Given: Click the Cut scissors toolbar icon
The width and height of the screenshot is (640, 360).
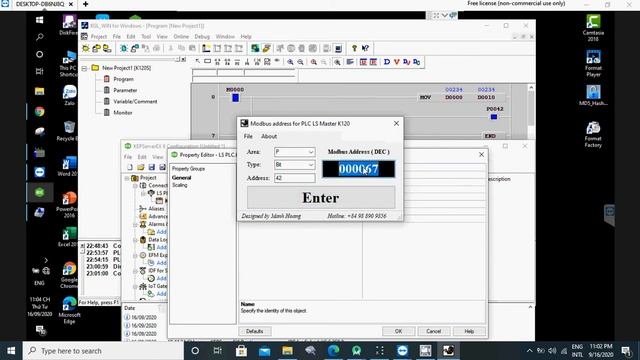Looking at the screenshot, I should click(171, 48).
